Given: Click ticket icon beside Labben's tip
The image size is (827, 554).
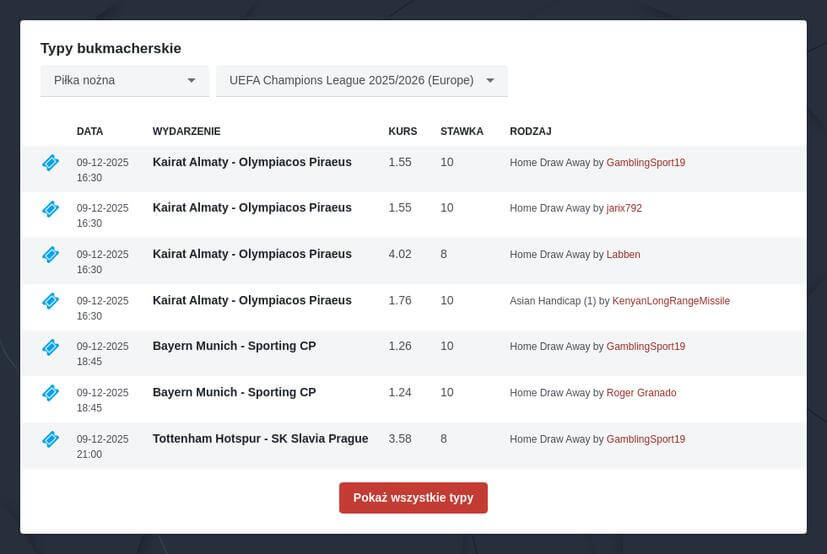Looking at the screenshot, I should (50, 255).
